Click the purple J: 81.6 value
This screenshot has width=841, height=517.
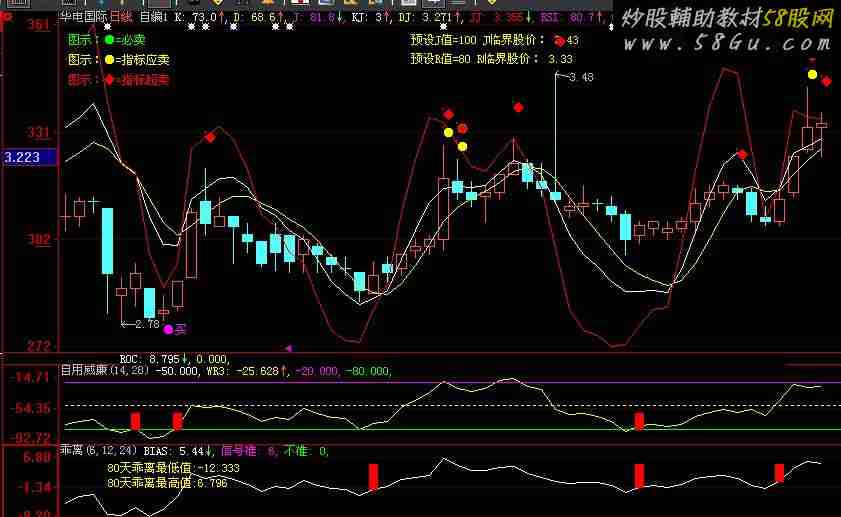coord(318,17)
